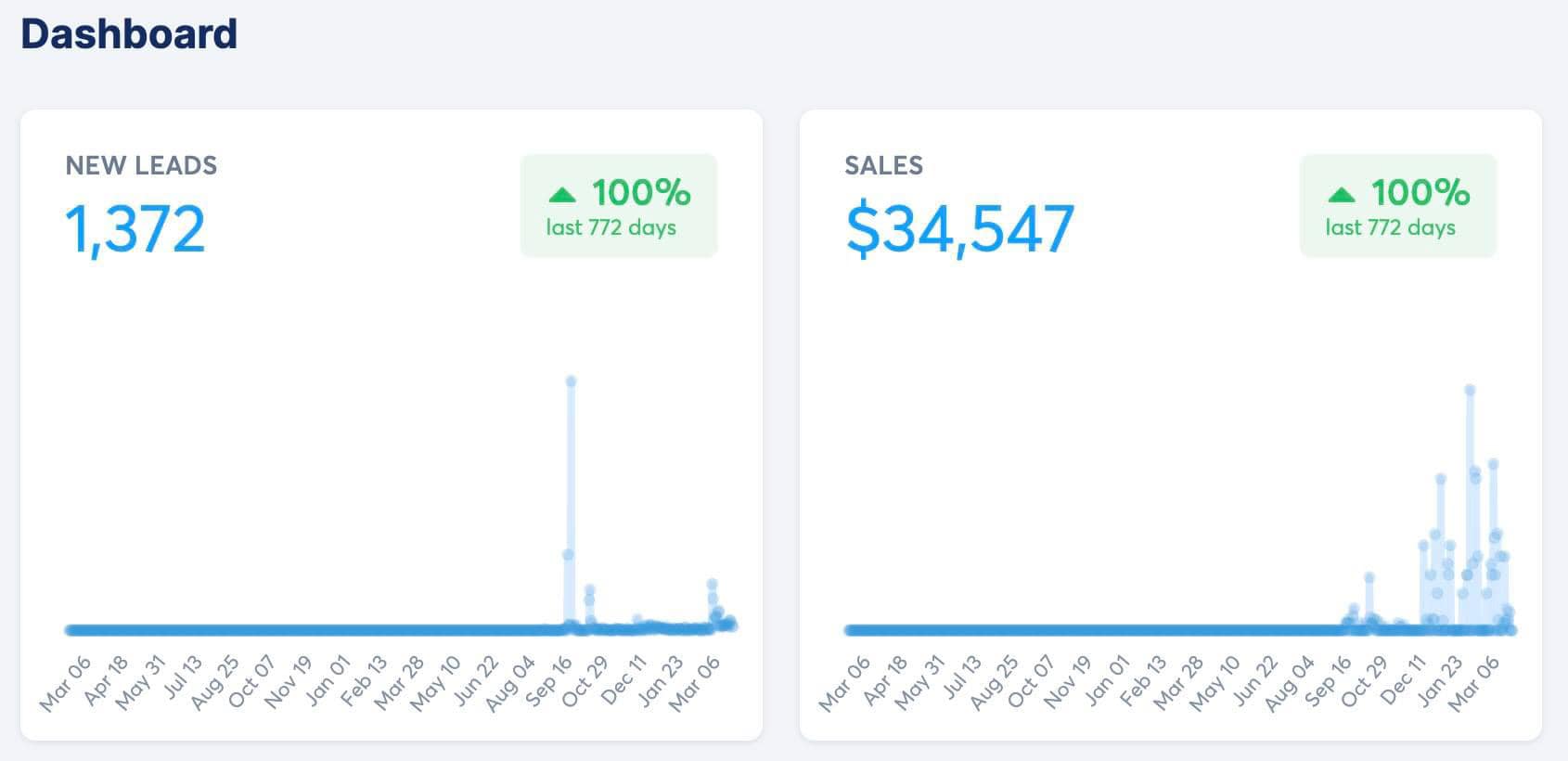Click the green up arrow in New Leads badge

coord(562,195)
